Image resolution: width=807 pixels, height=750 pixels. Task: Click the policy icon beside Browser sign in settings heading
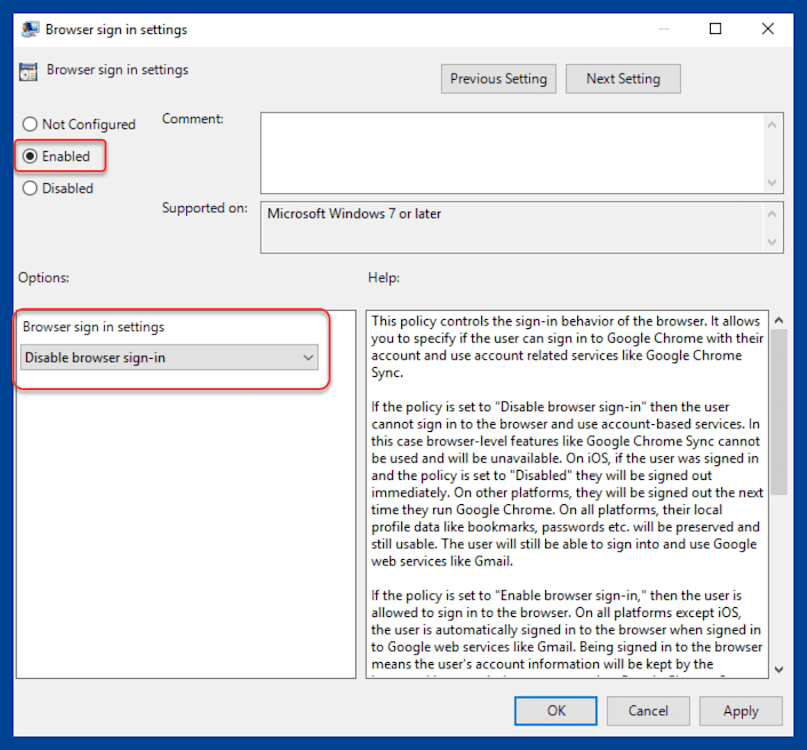pyautogui.click(x=27, y=71)
